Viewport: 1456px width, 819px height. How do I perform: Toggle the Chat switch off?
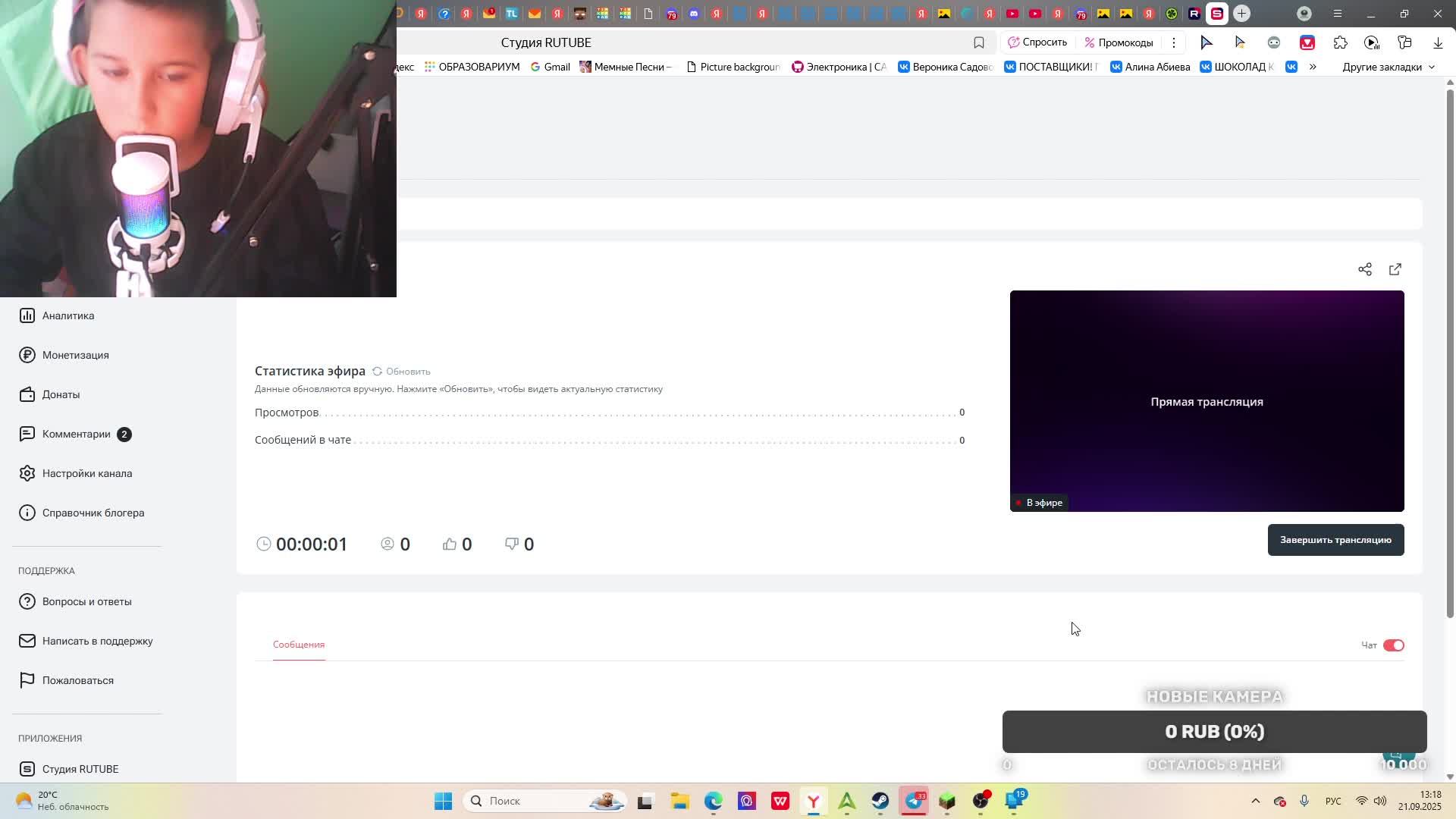point(1393,645)
